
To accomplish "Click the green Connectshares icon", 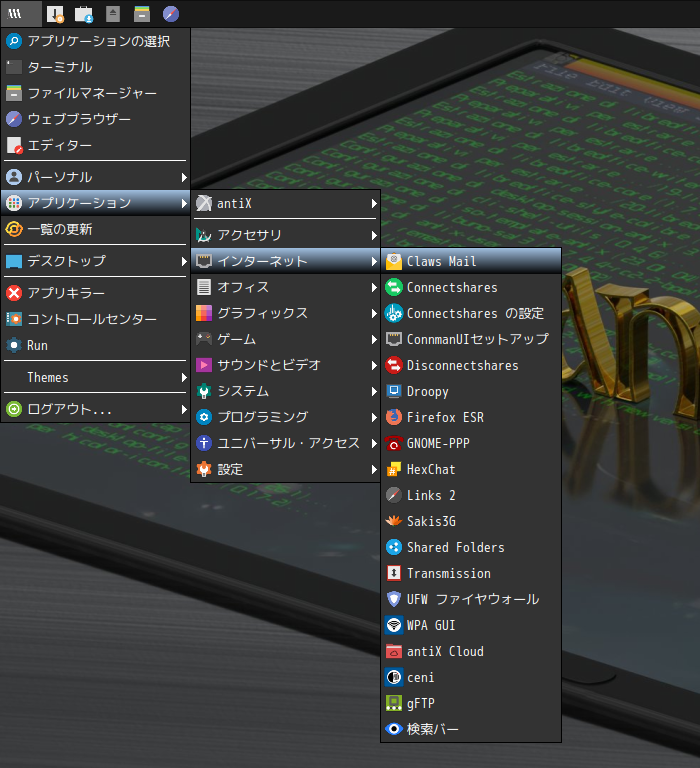I will pyautogui.click(x=394, y=288).
